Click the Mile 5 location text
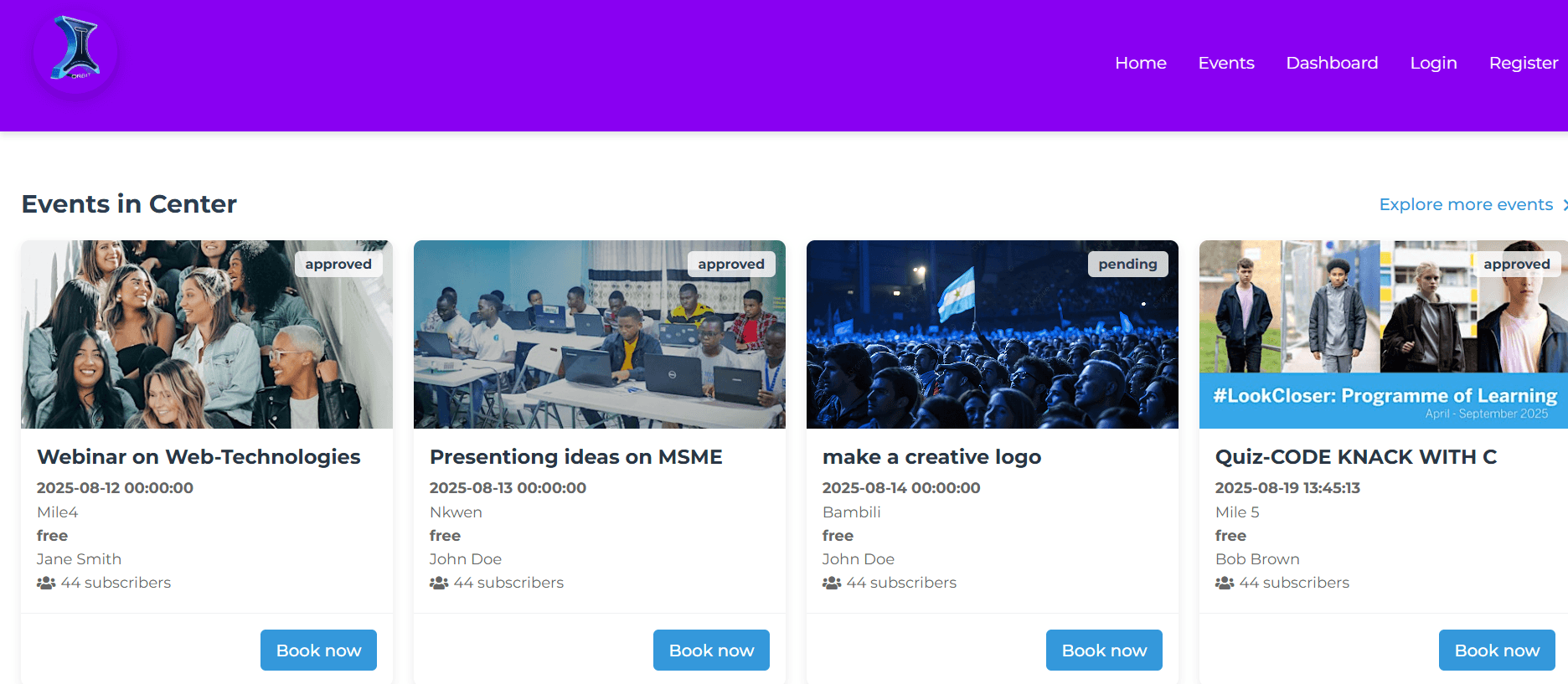This screenshot has height=684, width=1568. click(1237, 512)
